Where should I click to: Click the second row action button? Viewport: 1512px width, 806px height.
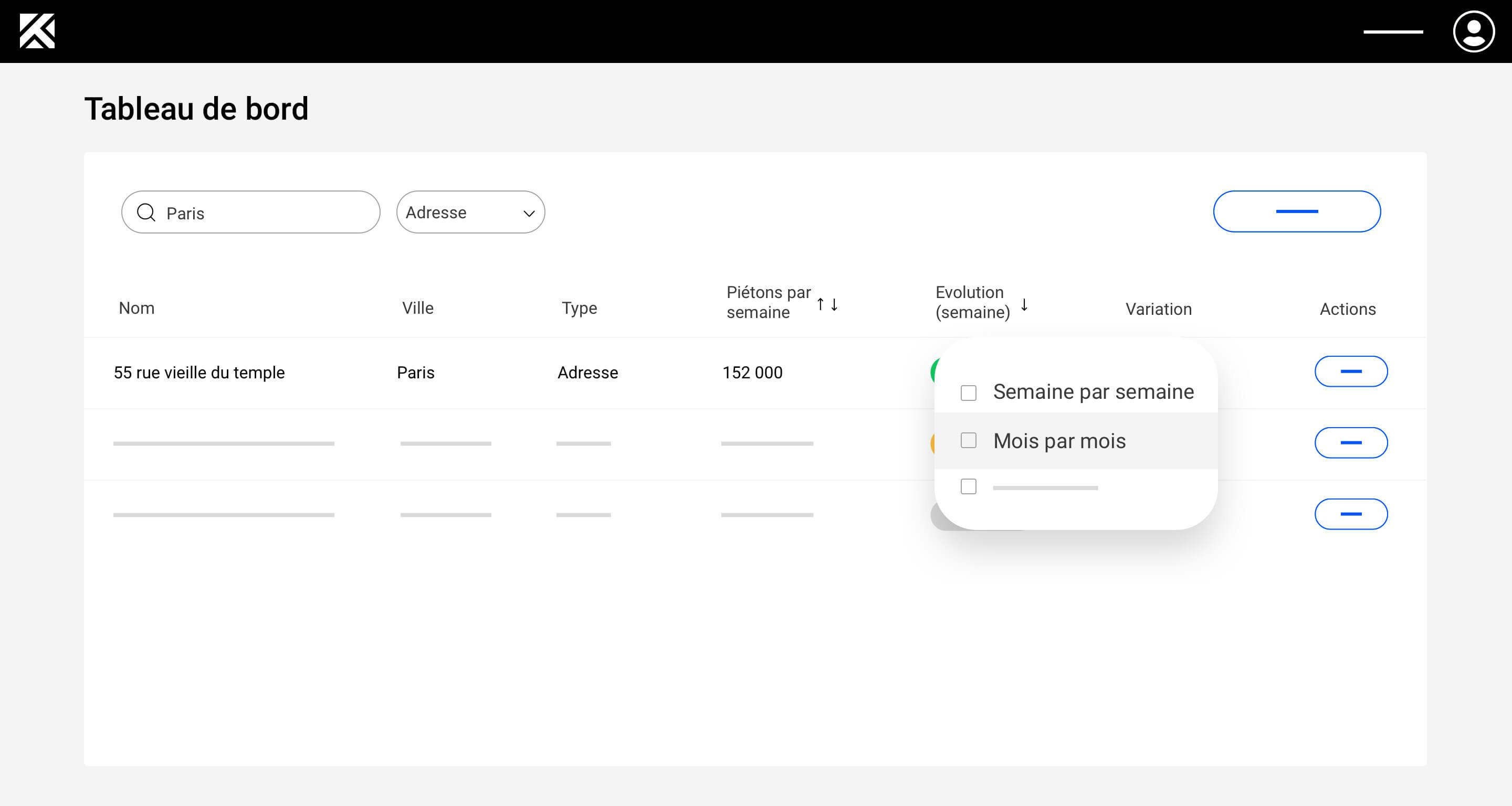pos(1351,442)
